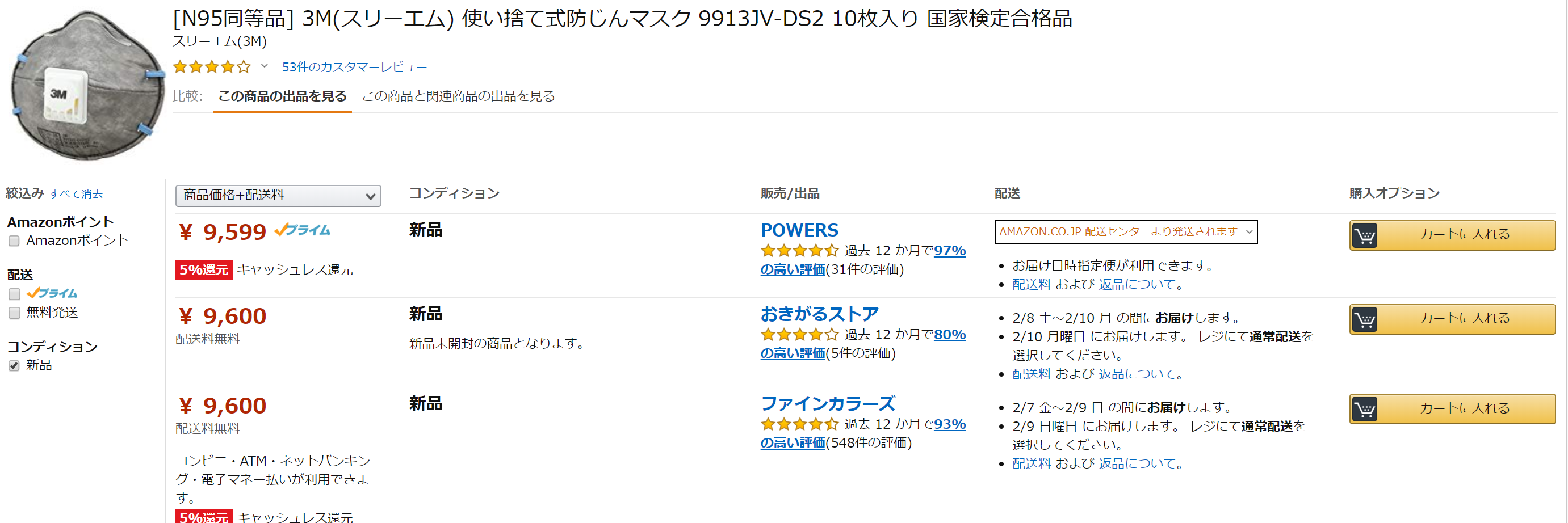1568x523 pixels.
Task: Check the 無料発送 filter checkbox
Action: point(14,313)
